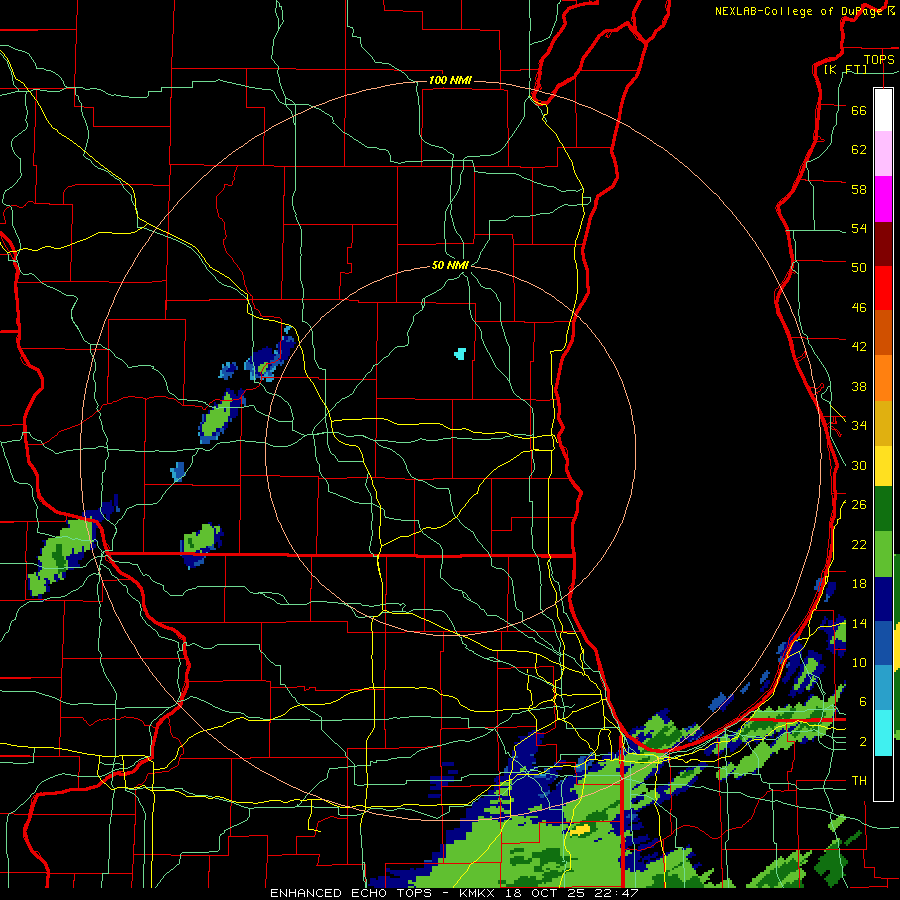This screenshot has height=900, width=900.
Task: Click the legend value 26
Action: pos(859,505)
